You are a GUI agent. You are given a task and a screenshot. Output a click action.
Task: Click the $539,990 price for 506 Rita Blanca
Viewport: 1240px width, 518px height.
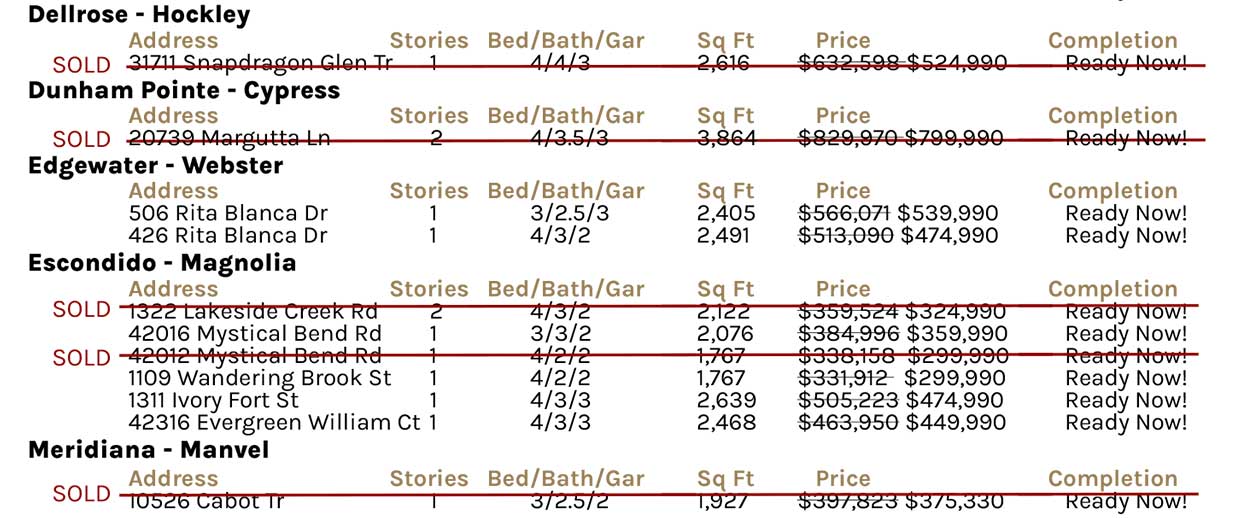coord(947,213)
